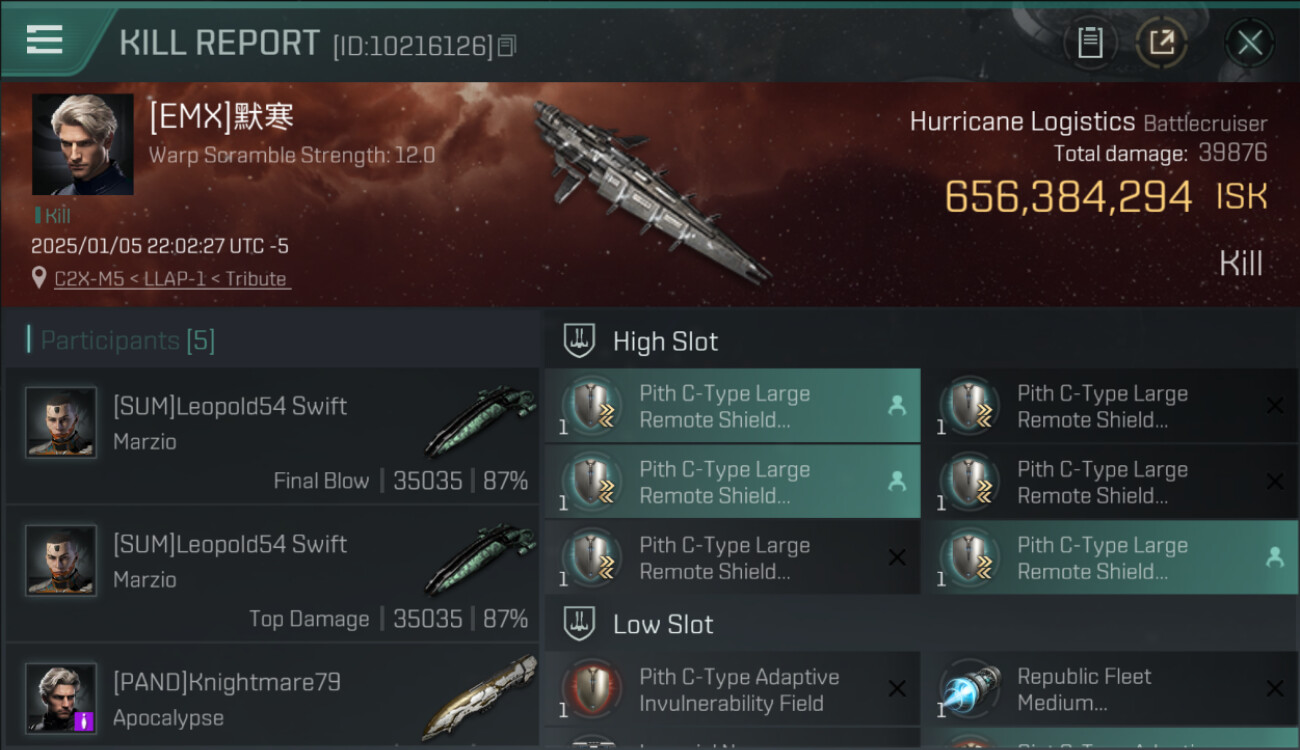Select first highlighted Pith C-Type Remote Shield module
This screenshot has width=1300, height=750.
(733, 405)
